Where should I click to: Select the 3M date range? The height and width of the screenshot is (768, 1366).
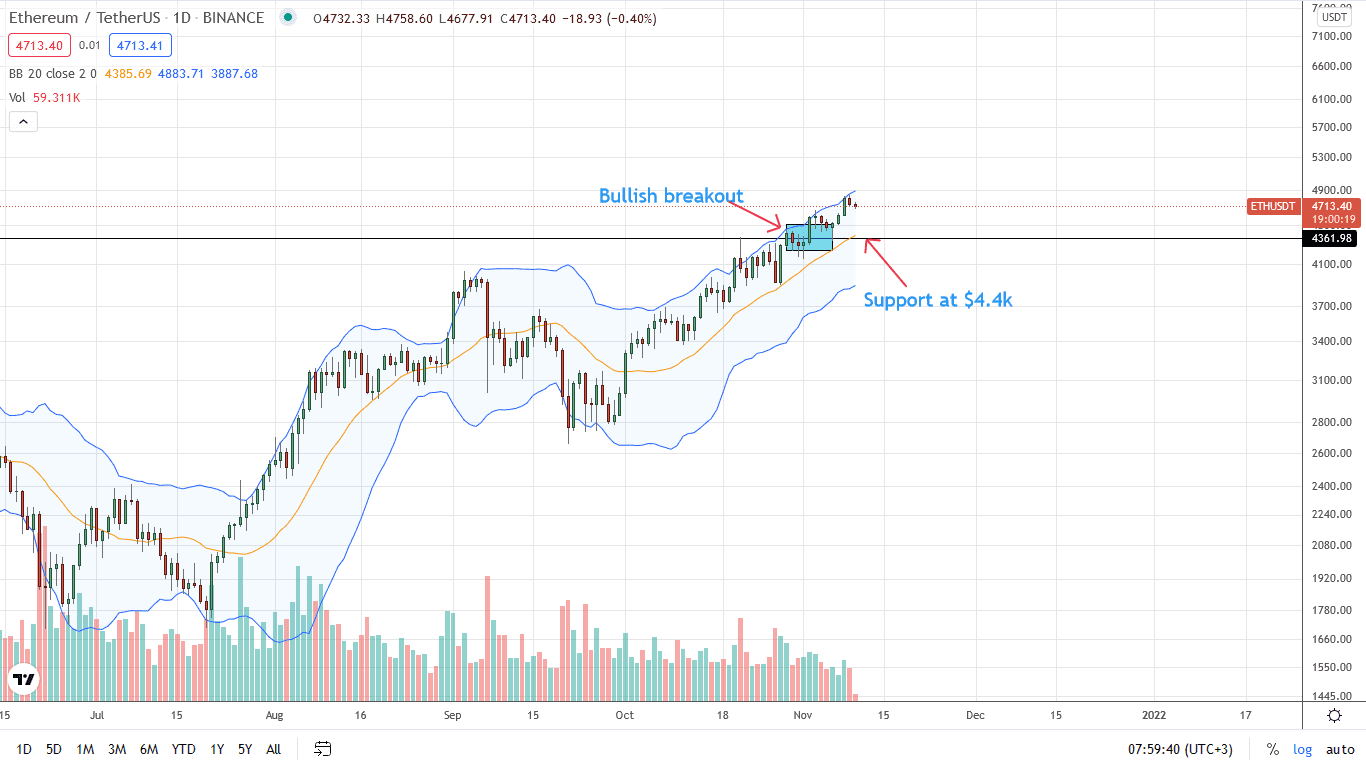[116, 749]
